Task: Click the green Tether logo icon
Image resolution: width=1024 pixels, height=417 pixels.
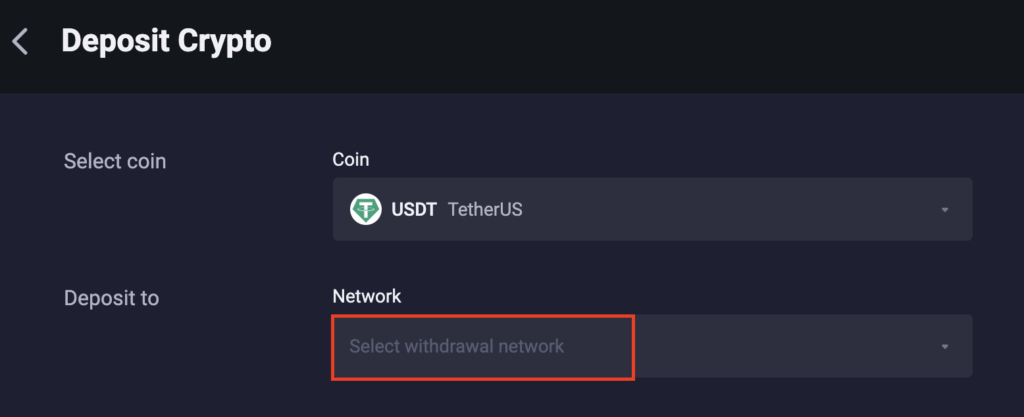Action: (x=366, y=209)
